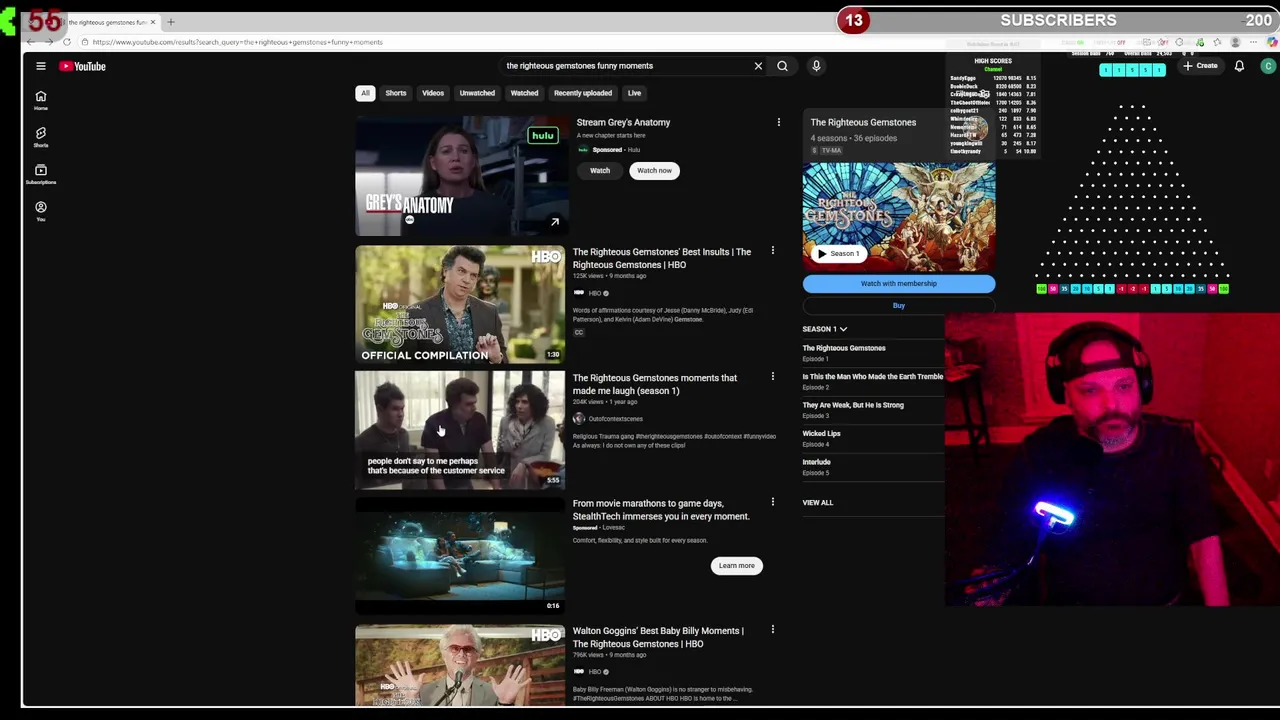
Task: Open the StealthTech ad thumbnail
Action: tap(460, 556)
